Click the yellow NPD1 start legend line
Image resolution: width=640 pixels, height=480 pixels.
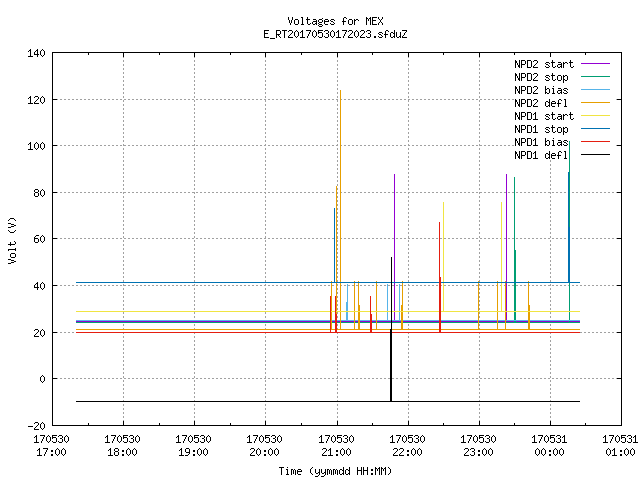pyautogui.click(x=596, y=116)
